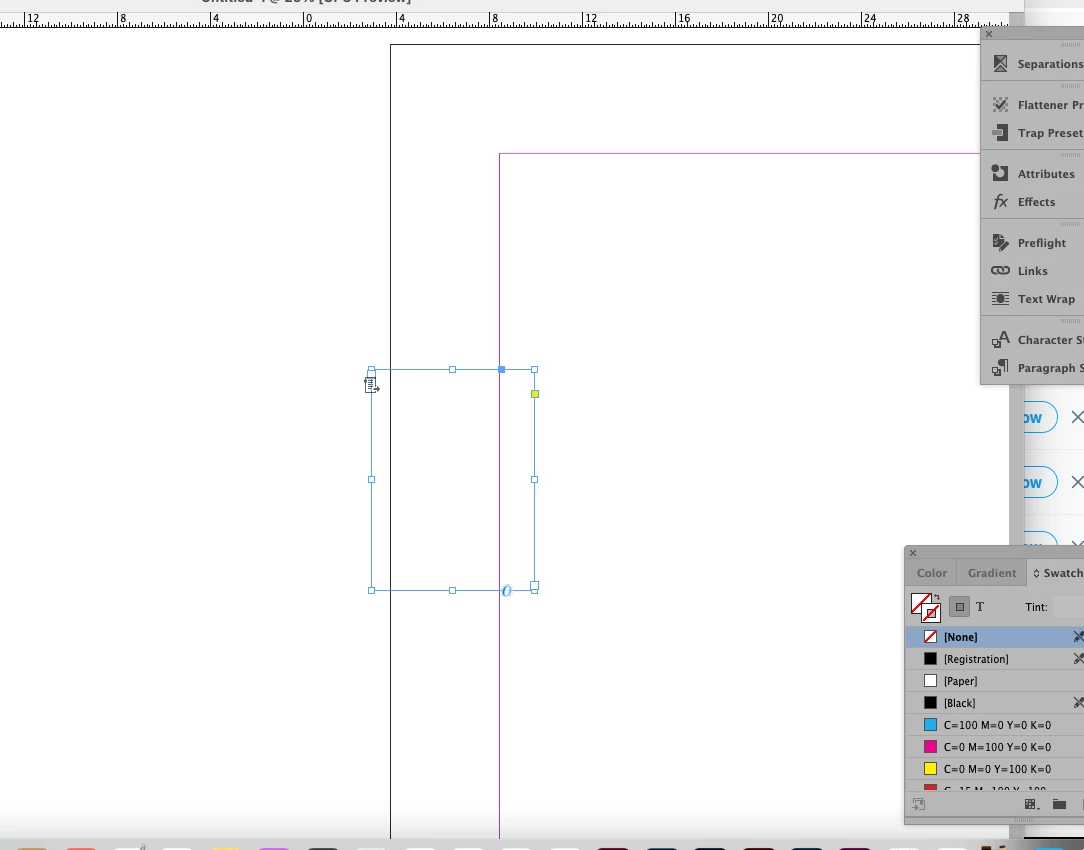Click the yellow live corners square handle
1084x850 pixels.
[x=534, y=394]
